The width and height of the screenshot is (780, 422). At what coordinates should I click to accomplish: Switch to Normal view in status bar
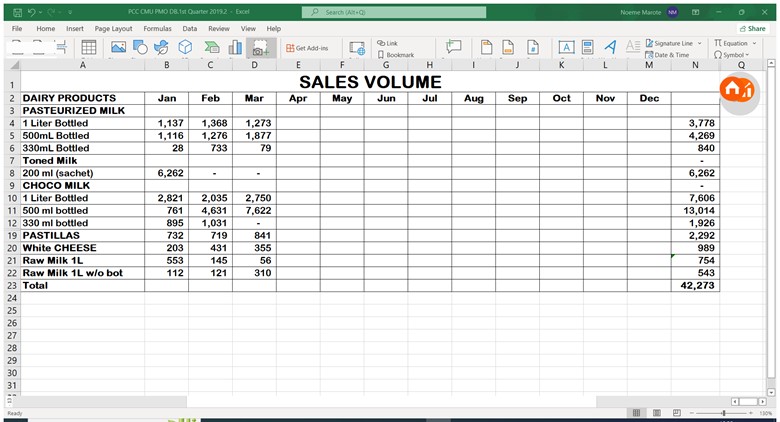[x=636, y=413]
